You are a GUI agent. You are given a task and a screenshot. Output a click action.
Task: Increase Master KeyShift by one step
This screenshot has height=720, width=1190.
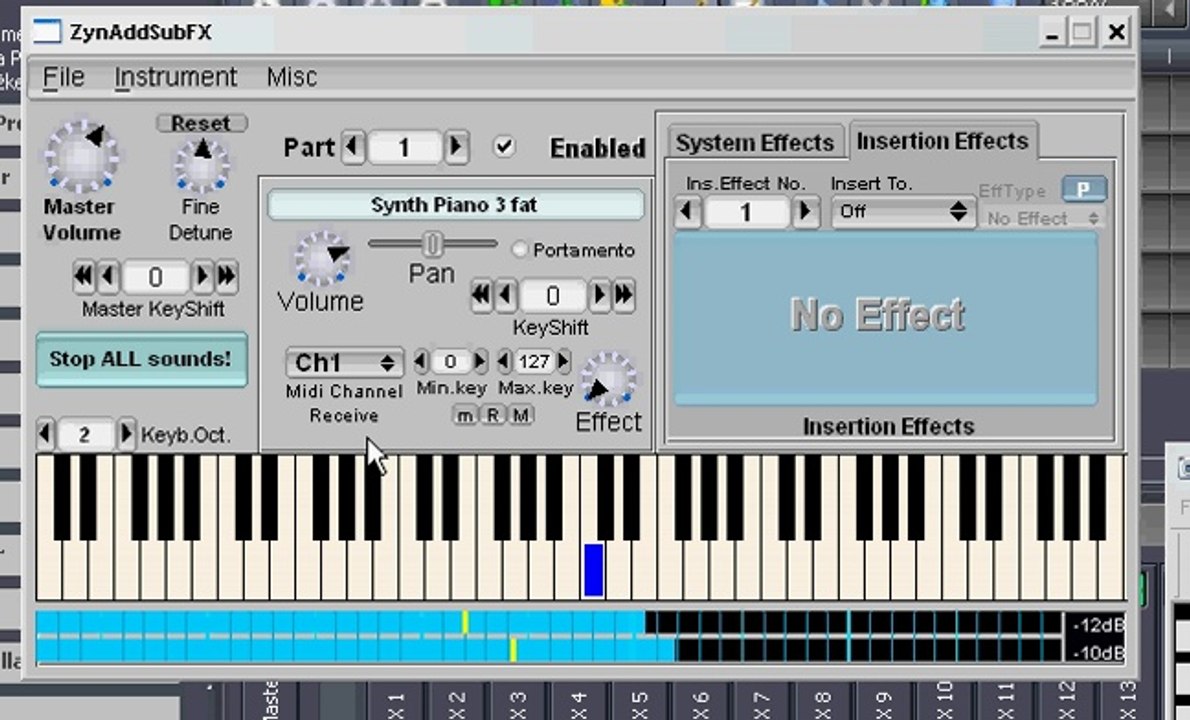(x=202, y=277)
